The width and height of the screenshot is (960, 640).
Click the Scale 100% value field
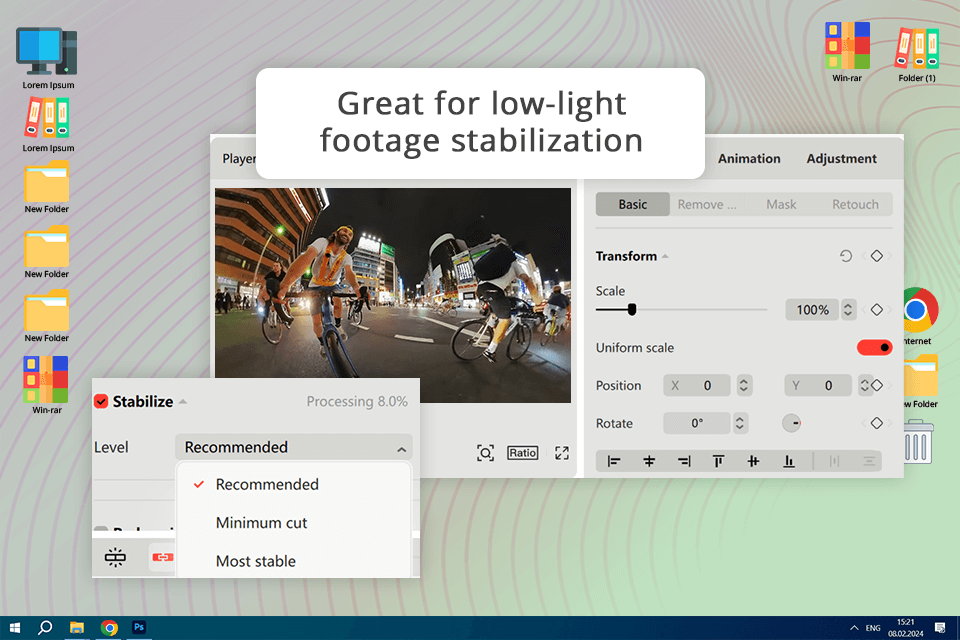click(x=812, y=310)
